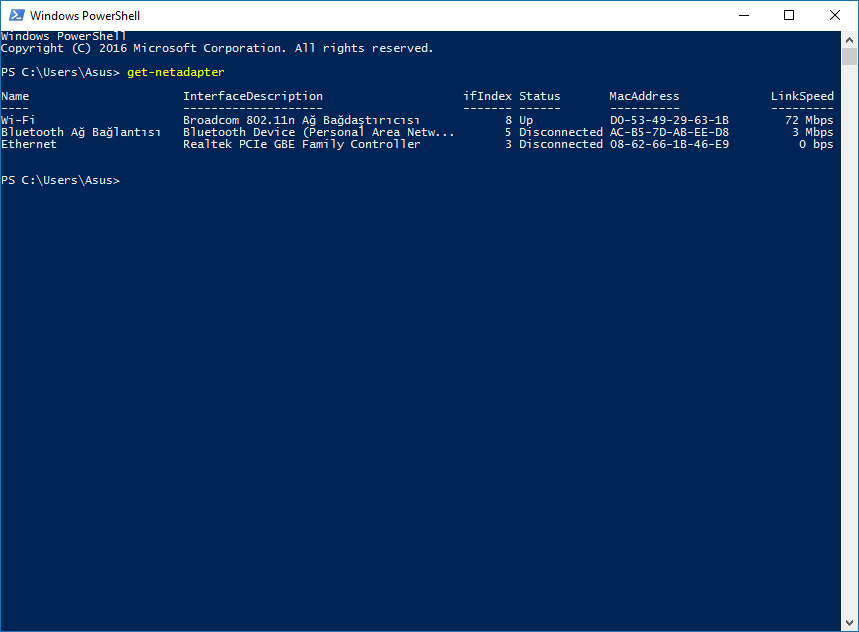The height and width of the screenshot is (632, 859).
Task: Click the scrollbar up arrow
Action: coord(850,40)
